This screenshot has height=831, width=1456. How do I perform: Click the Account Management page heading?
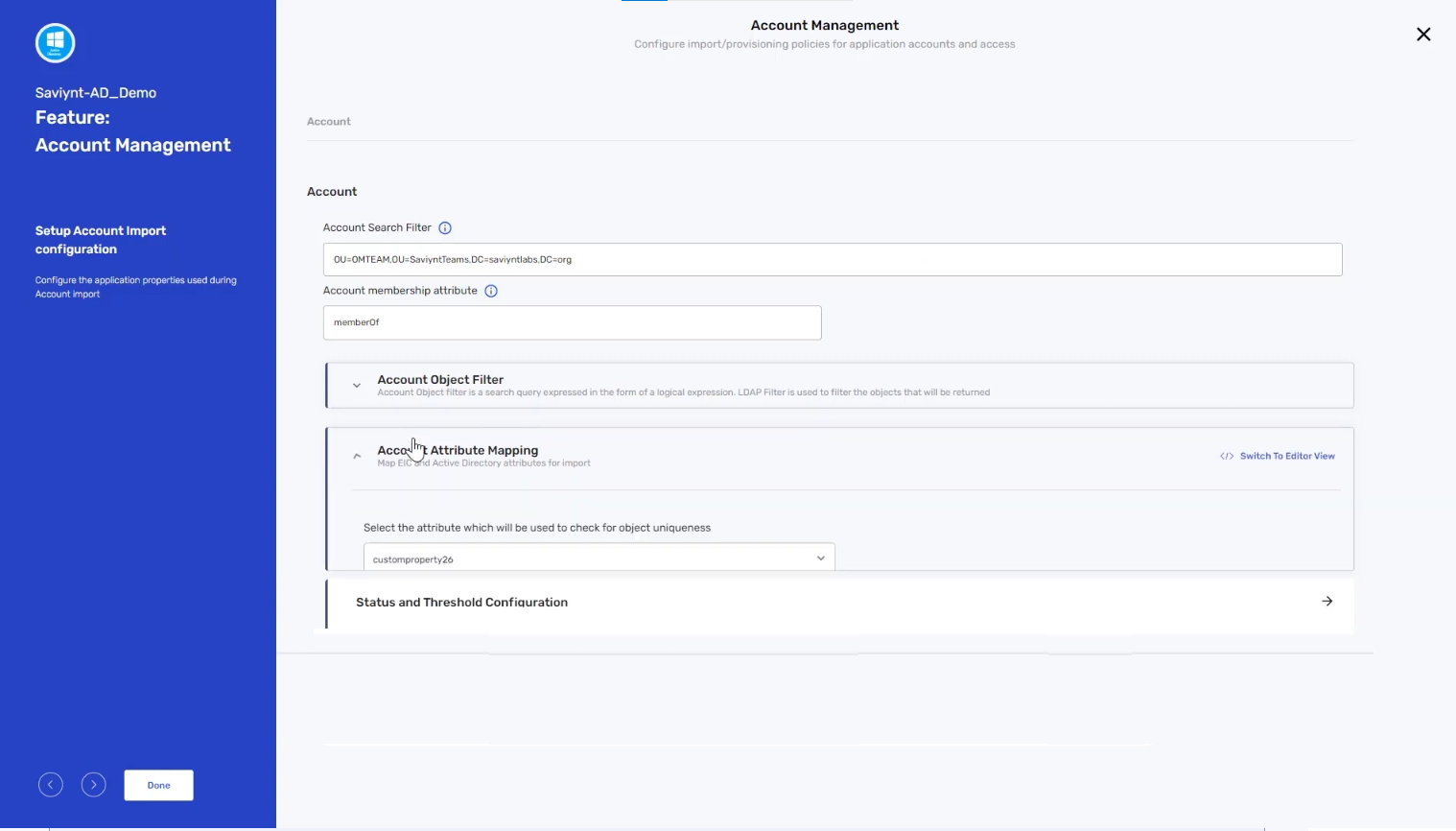pos(825,25)
